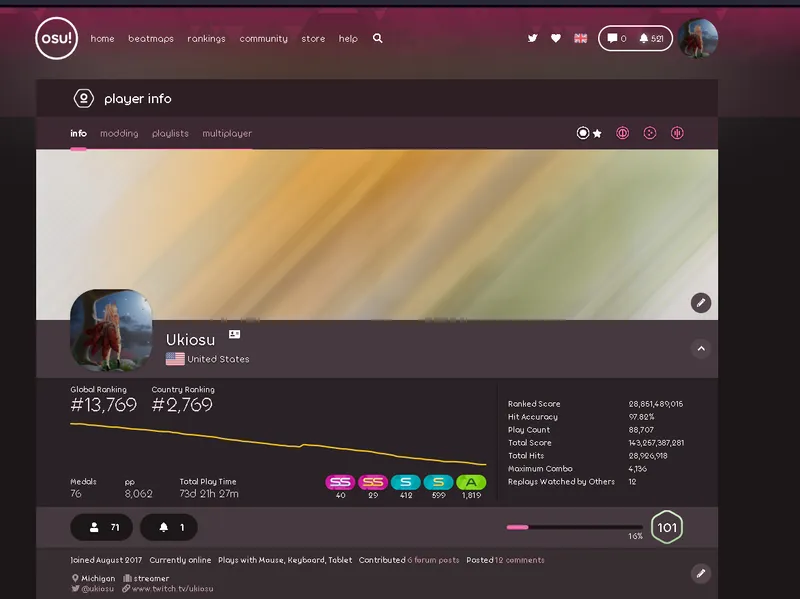Switch to the modding tab
The width and height of the screenshot is (800, 599).
click(119, 133)
